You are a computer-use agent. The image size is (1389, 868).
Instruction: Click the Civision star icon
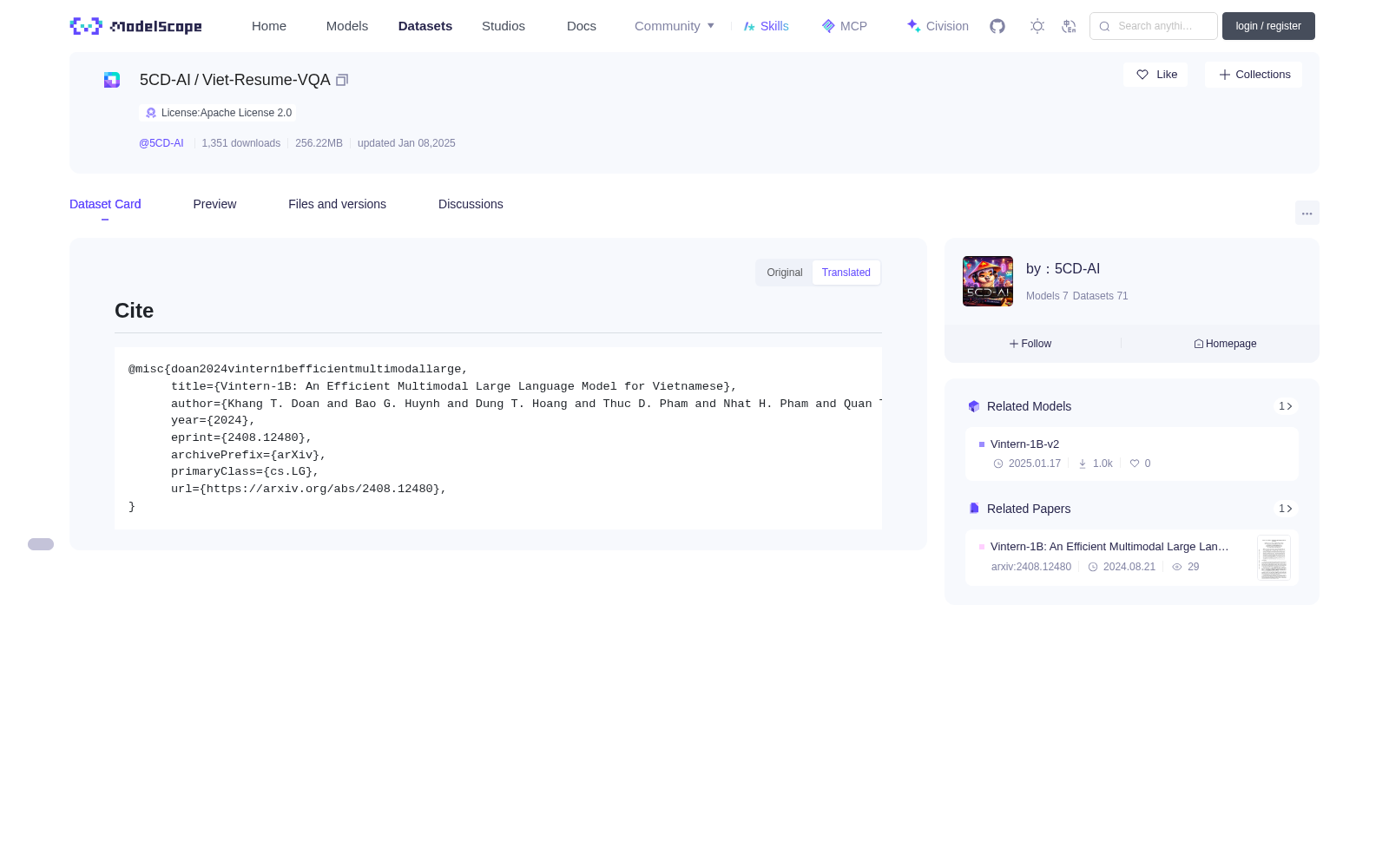[x=913, y=26]
